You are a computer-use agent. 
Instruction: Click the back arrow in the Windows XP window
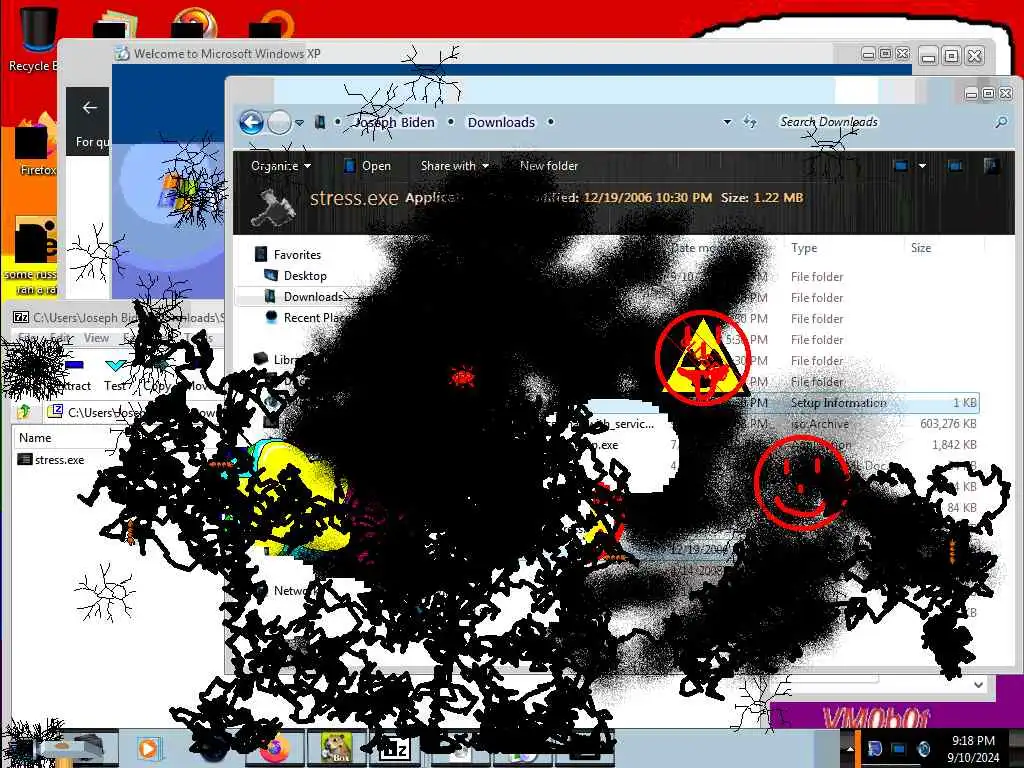pyautogui.click(x=89, y=108)
